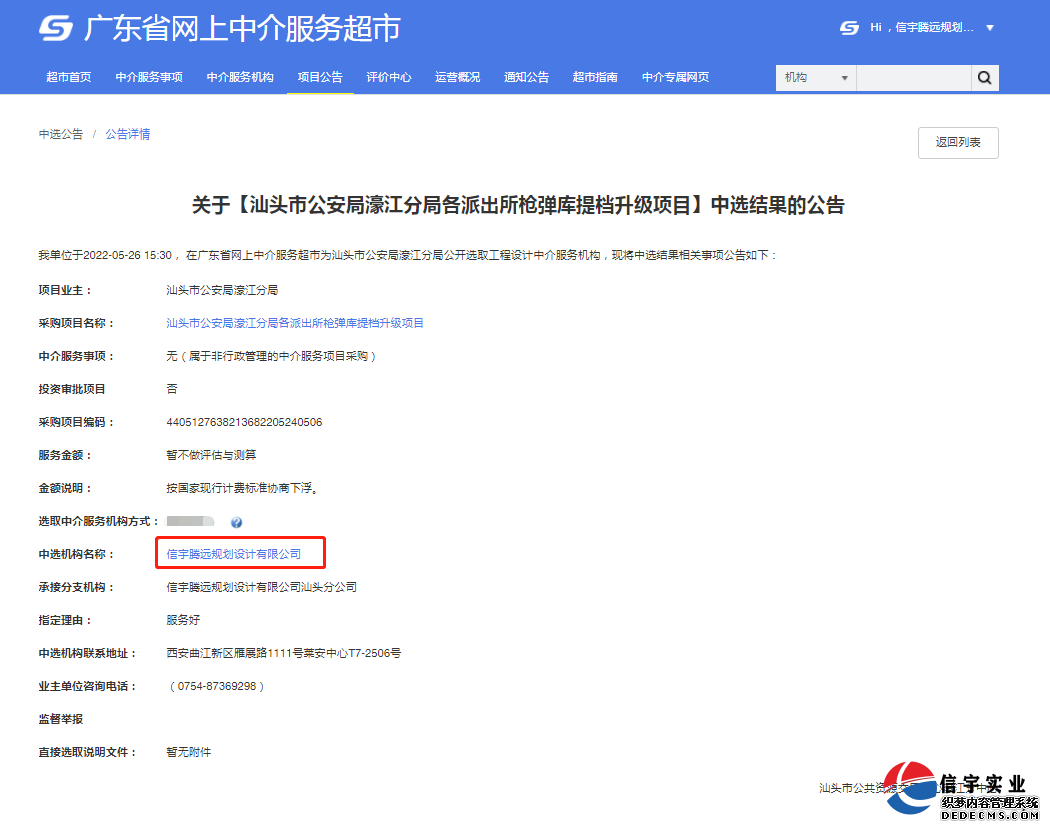Open the 通知公告 menu
Screen dimensions: 1050x830
point(526,77)
